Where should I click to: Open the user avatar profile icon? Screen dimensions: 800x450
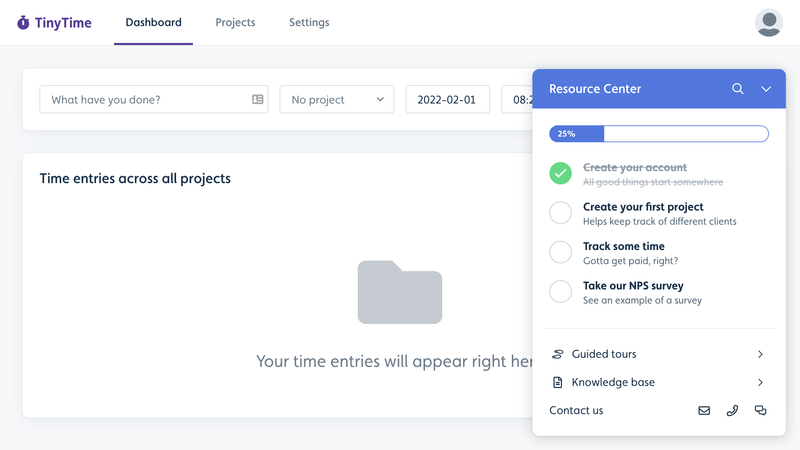[768, 23]
